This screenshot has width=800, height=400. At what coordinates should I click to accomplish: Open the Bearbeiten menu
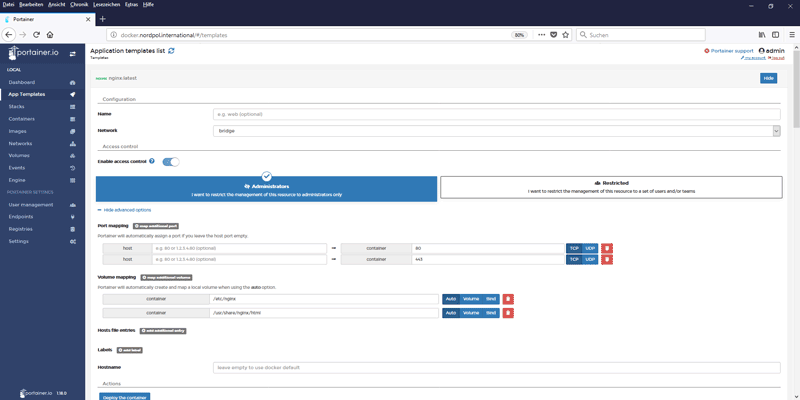coord(31,4)
